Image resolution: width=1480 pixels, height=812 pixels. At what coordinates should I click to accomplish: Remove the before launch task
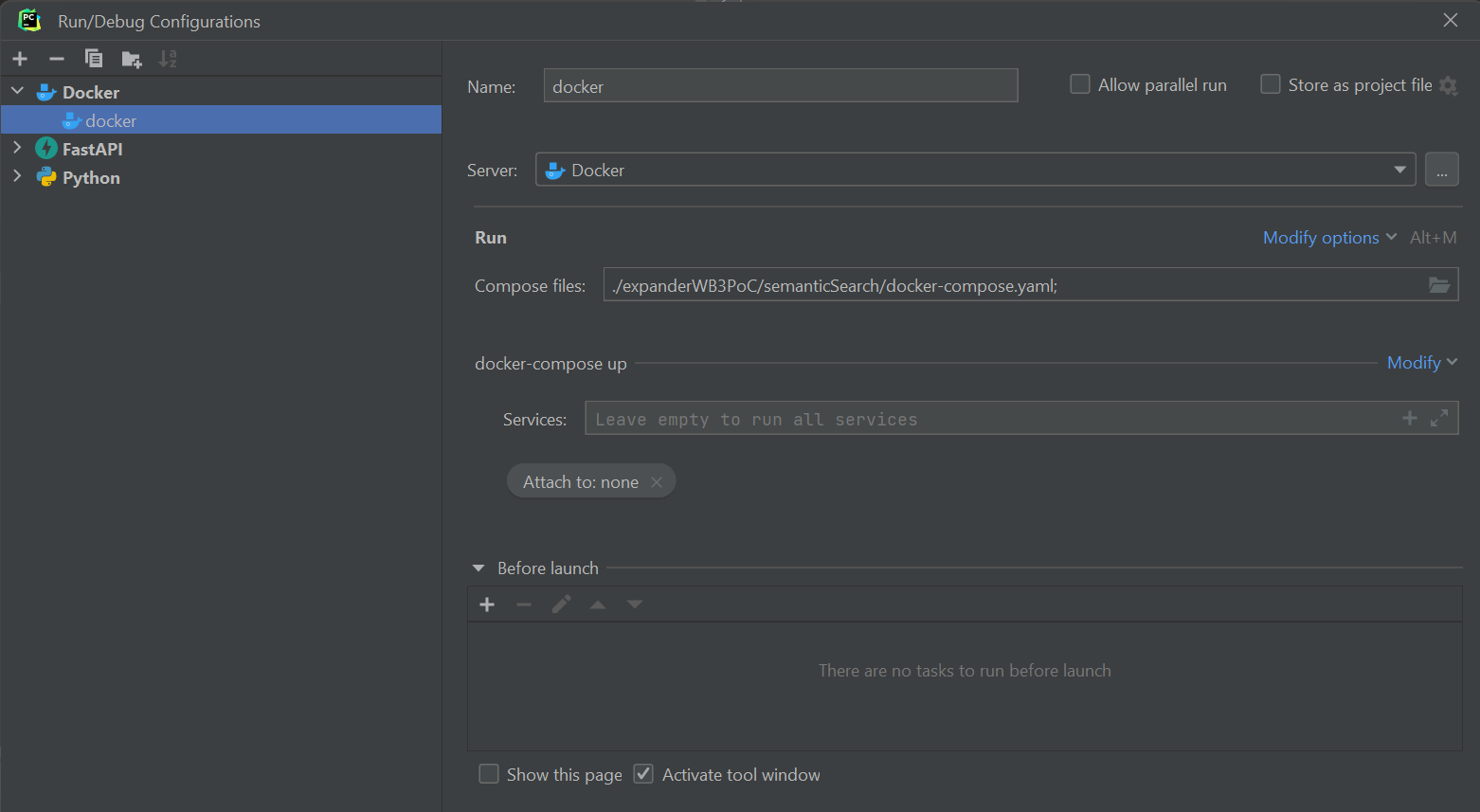(524, 604)
